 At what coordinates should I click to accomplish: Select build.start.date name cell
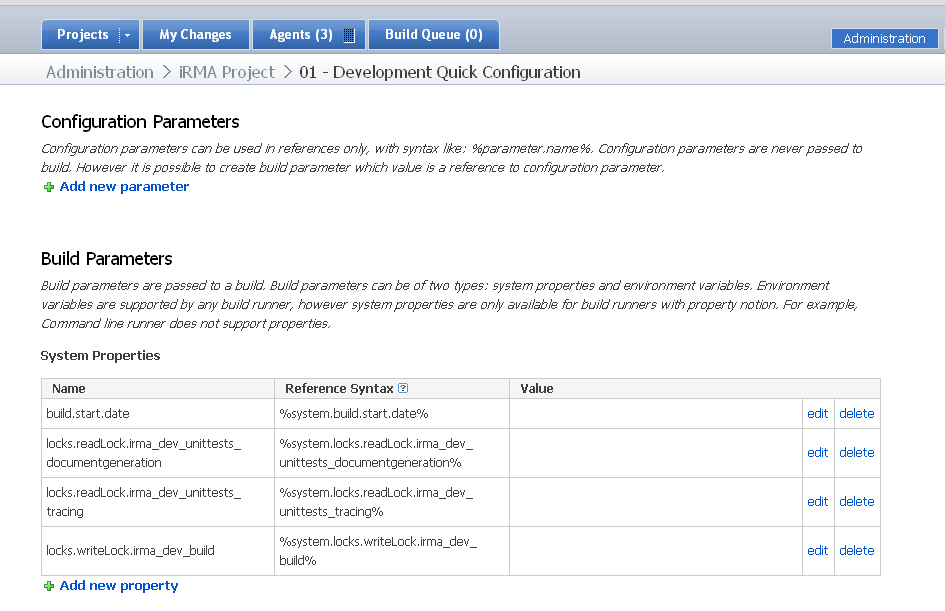158,413
